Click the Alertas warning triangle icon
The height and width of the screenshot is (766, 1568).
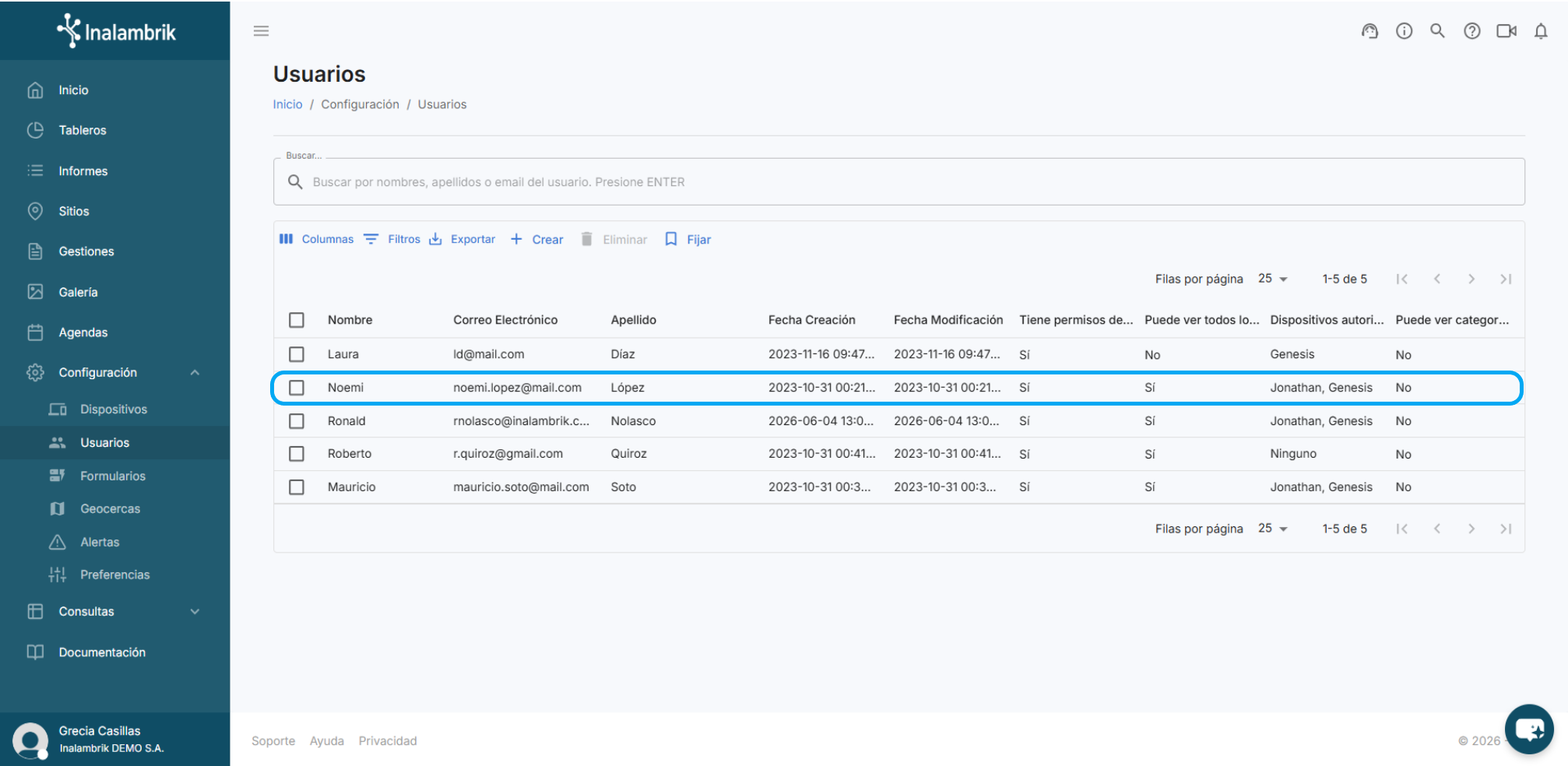click(57, 542)
